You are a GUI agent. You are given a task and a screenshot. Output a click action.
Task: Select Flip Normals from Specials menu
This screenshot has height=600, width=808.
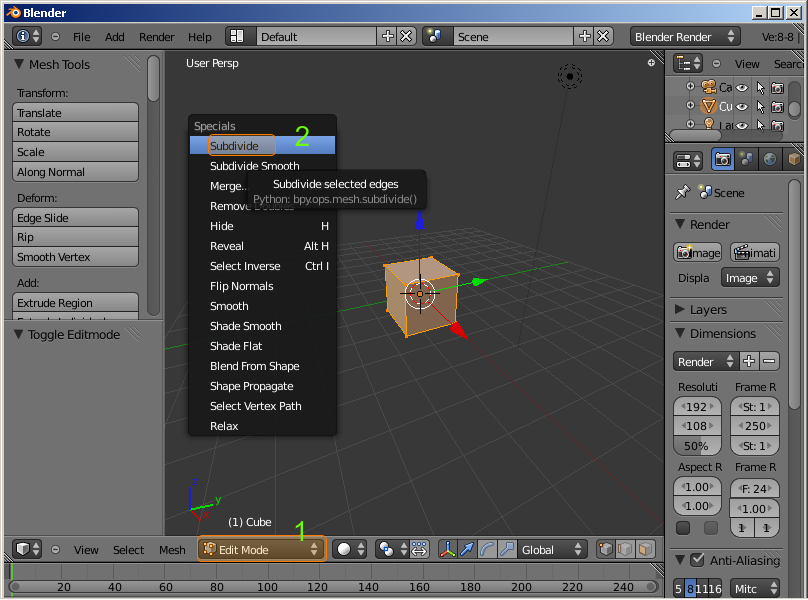click(x=262, y=286)
